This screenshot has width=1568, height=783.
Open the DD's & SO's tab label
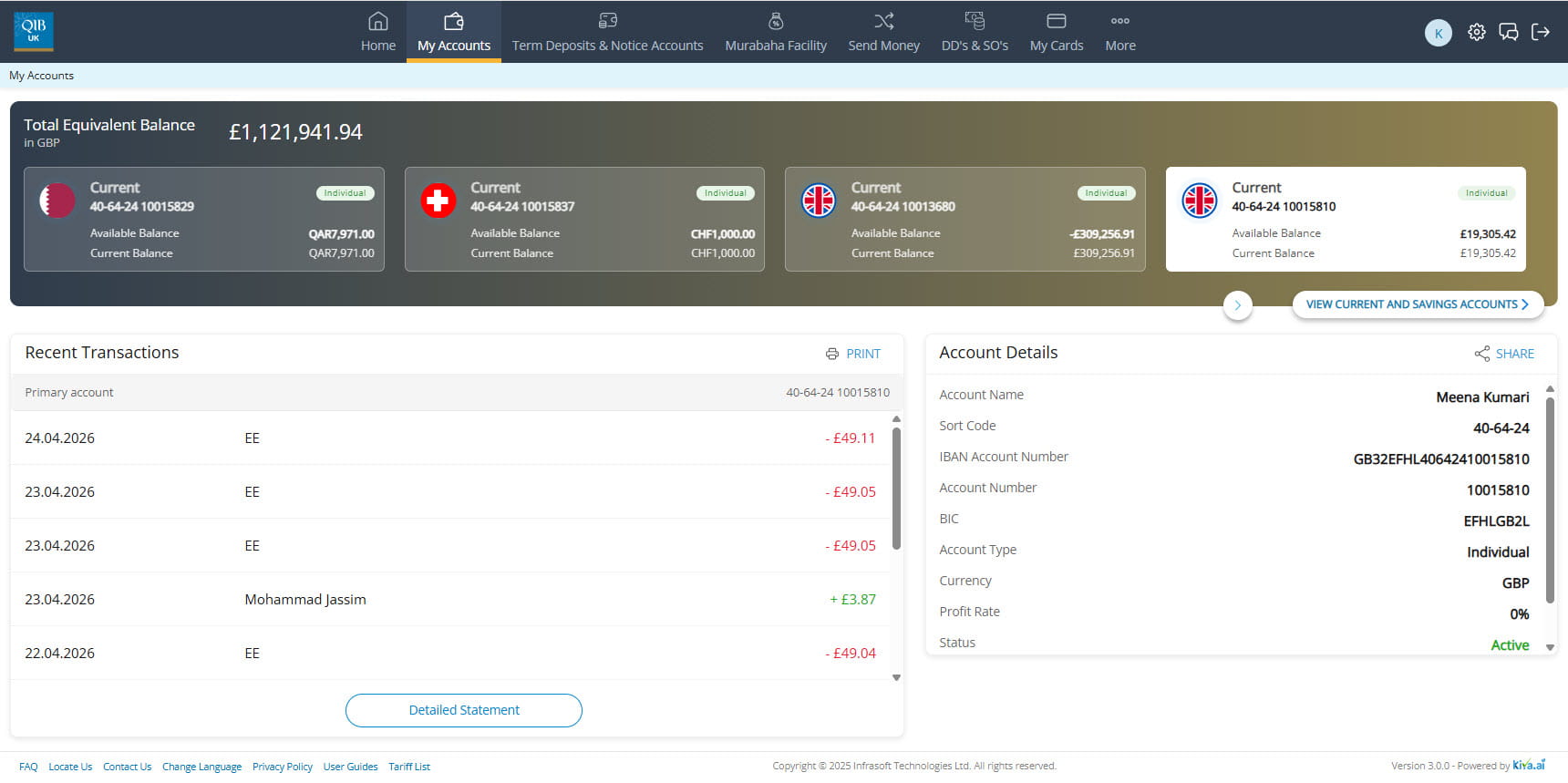point(975,46)
